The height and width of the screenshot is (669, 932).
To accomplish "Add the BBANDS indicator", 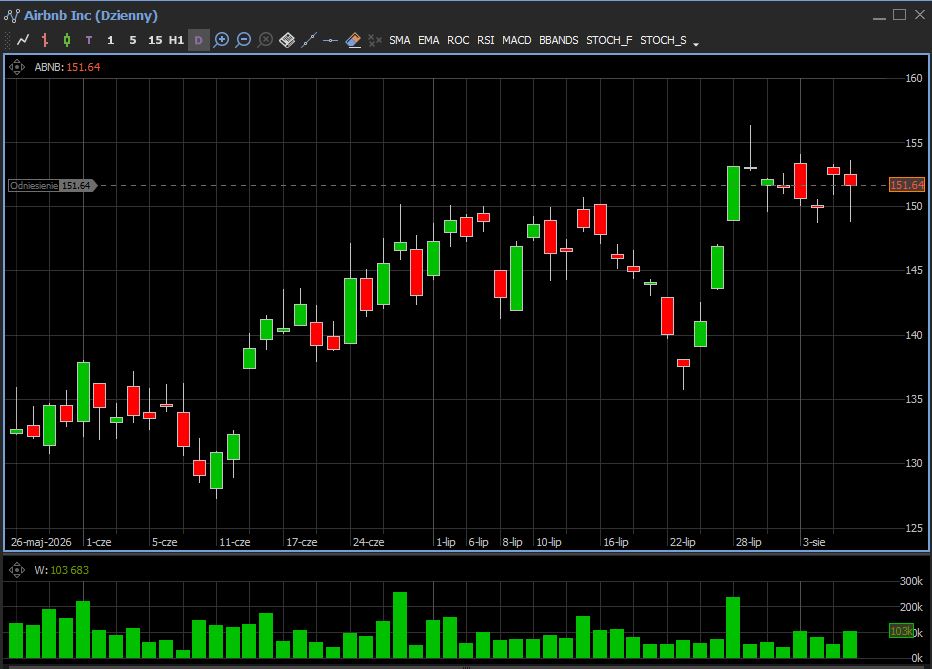I will pyautogui.click(x=559, y=40).
